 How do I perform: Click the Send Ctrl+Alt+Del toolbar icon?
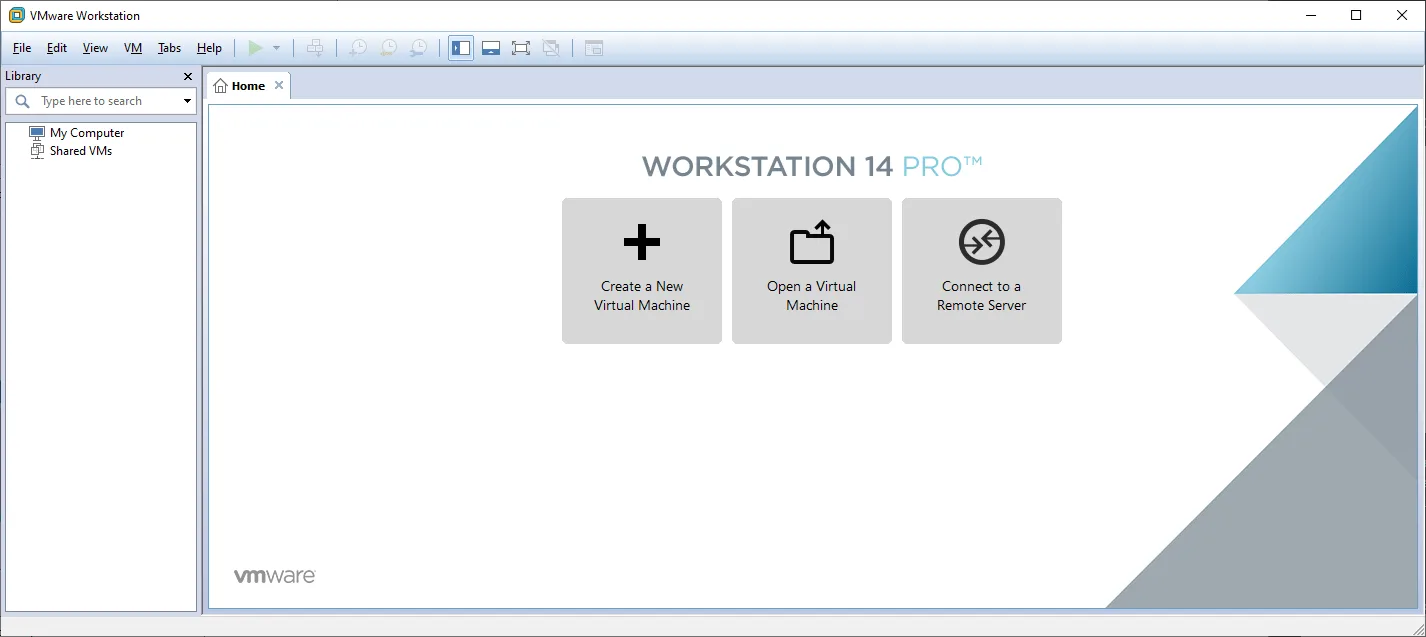pos(315,48)
